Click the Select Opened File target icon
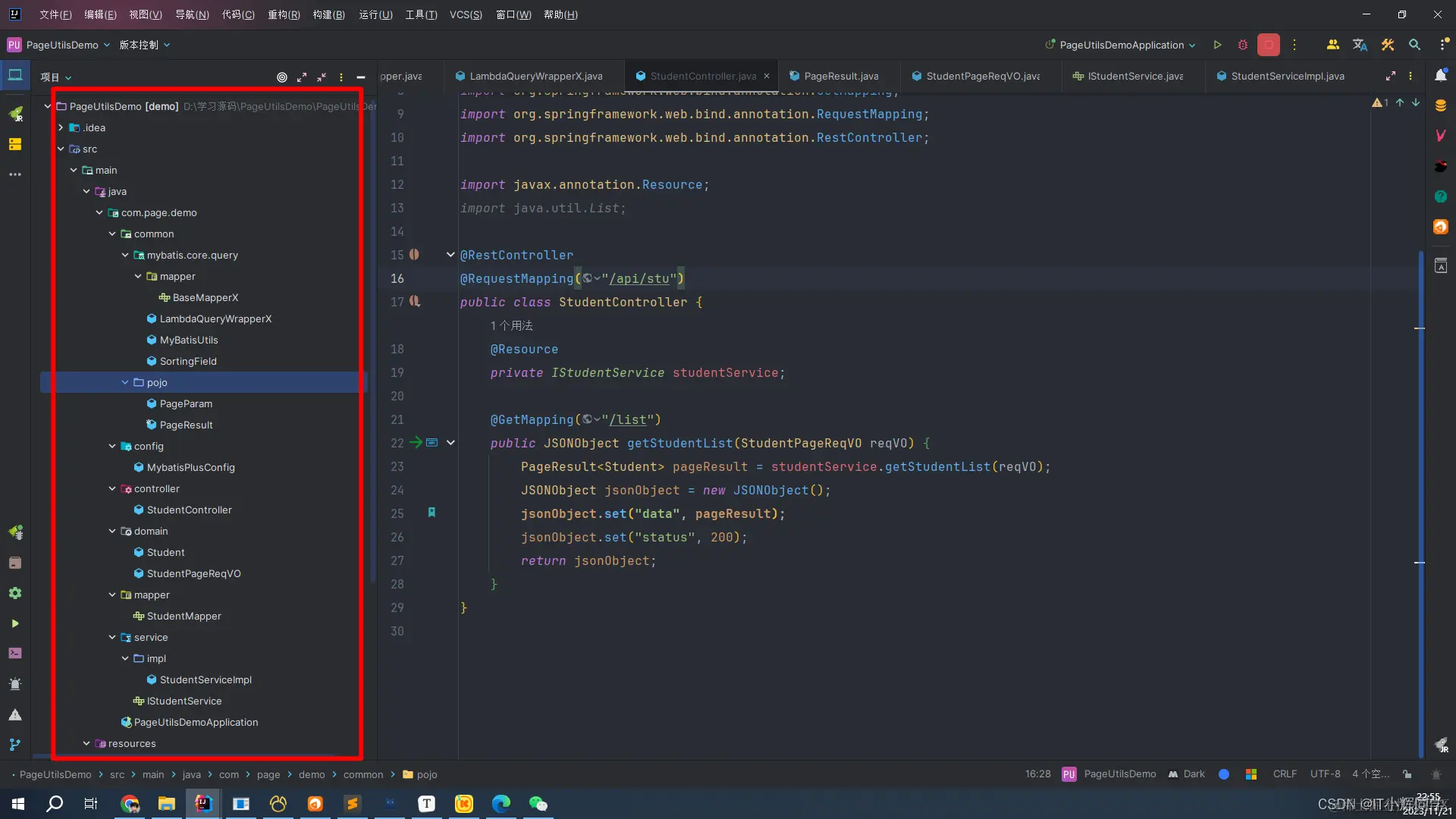Viewport: 1456px width, 819px height. [x=282, y=77]
